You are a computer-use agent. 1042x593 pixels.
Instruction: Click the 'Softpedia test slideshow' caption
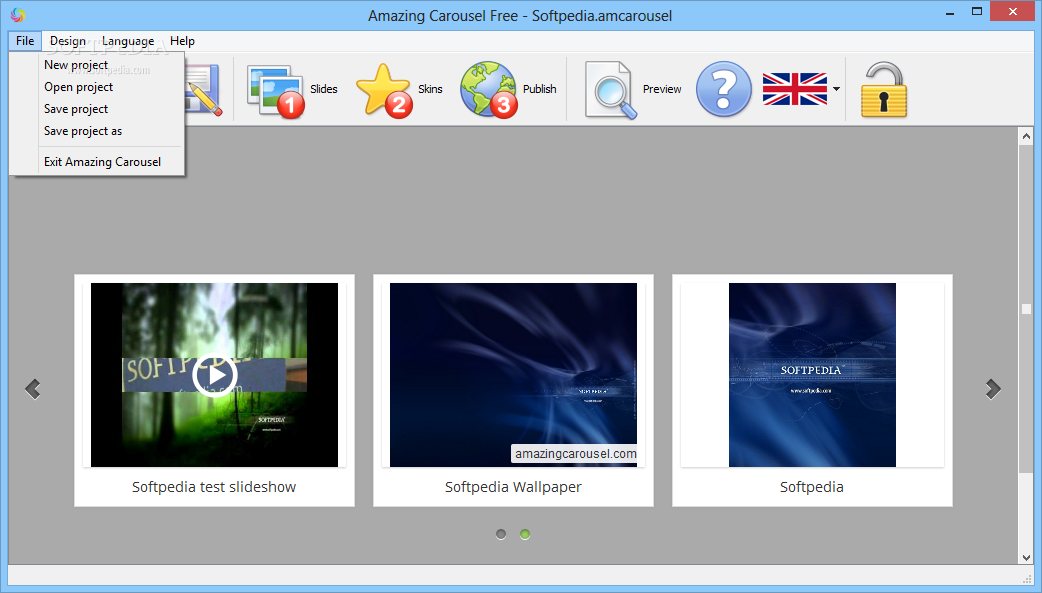pyautogui.click(x=214, y=487)
